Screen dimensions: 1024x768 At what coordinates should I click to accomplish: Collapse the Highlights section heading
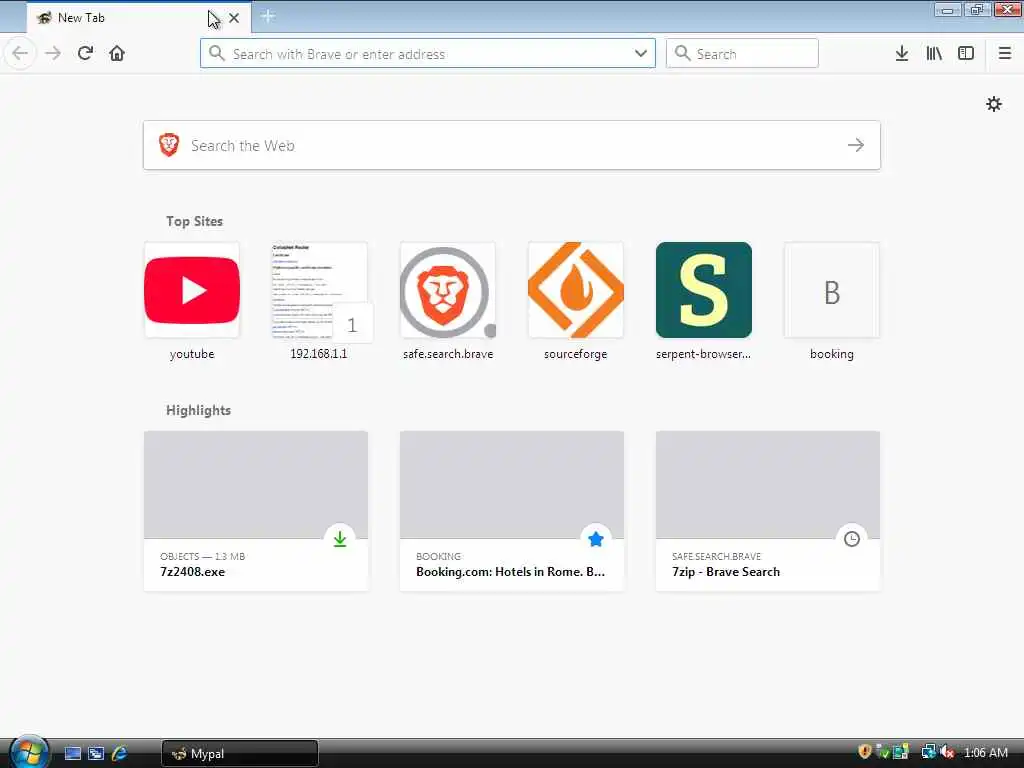[198, 410]
